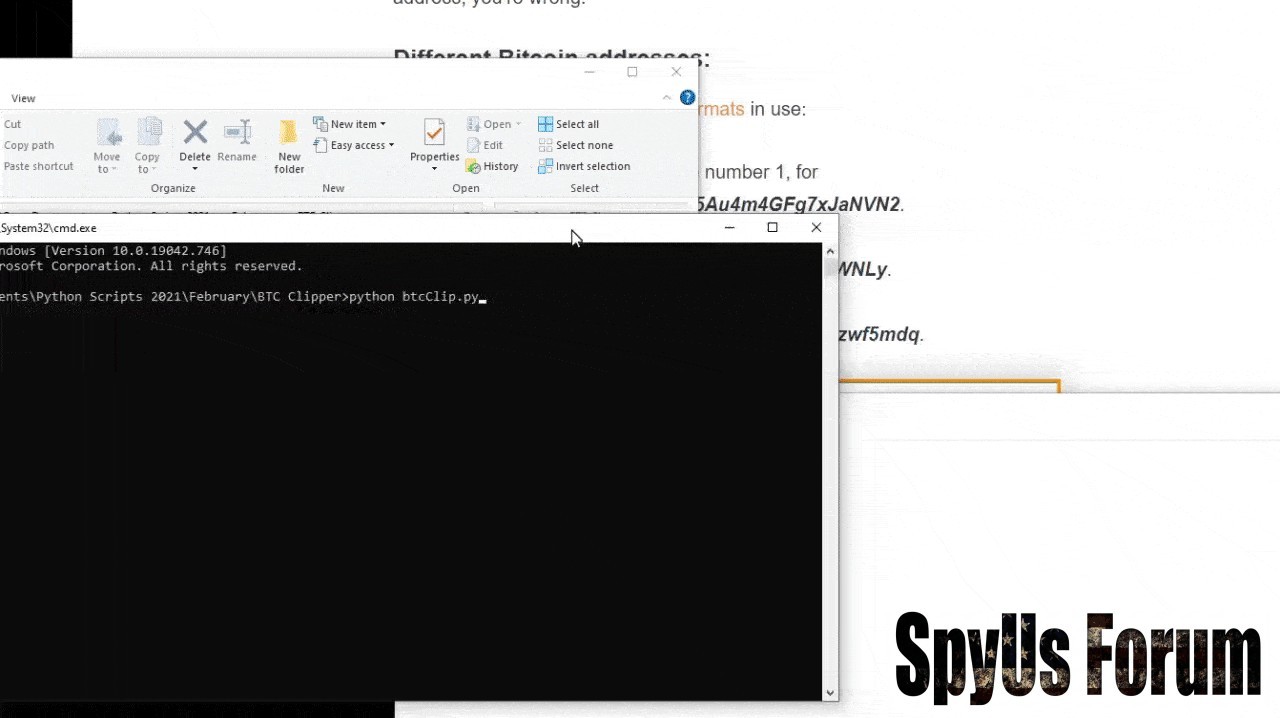Maximize the cmd.exe window
This screenshot has height=718, width=1280.
[x=772, y=228]
